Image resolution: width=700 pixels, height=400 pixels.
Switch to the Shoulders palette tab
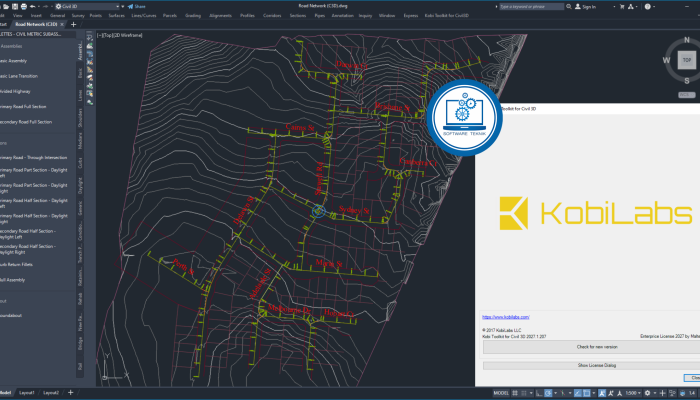tap(80, 117)
